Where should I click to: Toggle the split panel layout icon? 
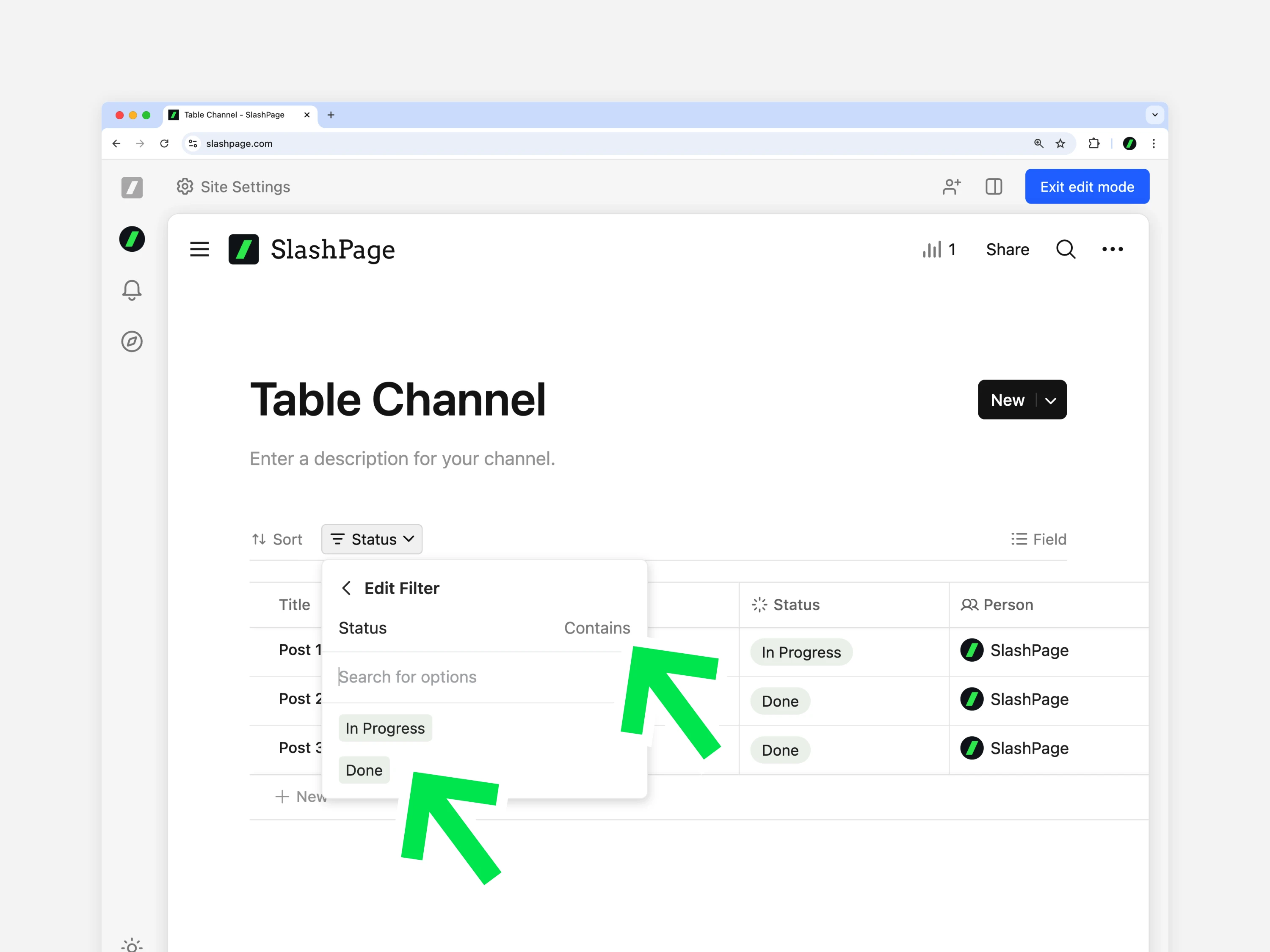(x=994, y=187)
